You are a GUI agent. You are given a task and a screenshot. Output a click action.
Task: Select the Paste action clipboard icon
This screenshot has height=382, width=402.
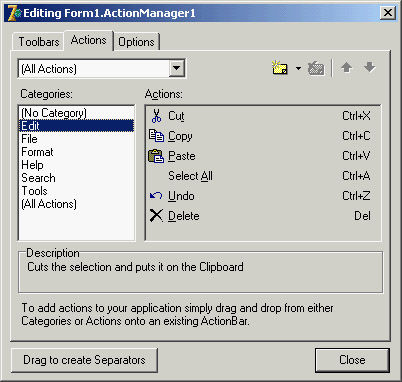(156, 156)
